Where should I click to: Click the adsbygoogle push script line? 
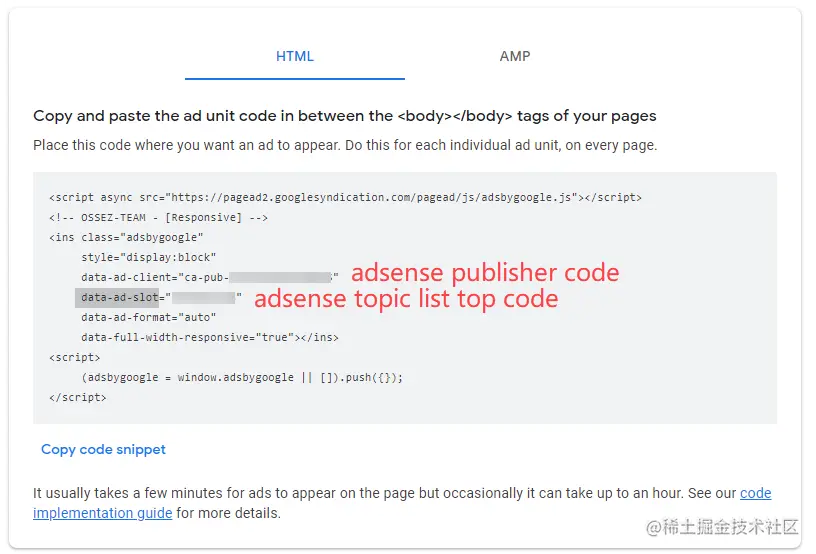coord(242,378)
